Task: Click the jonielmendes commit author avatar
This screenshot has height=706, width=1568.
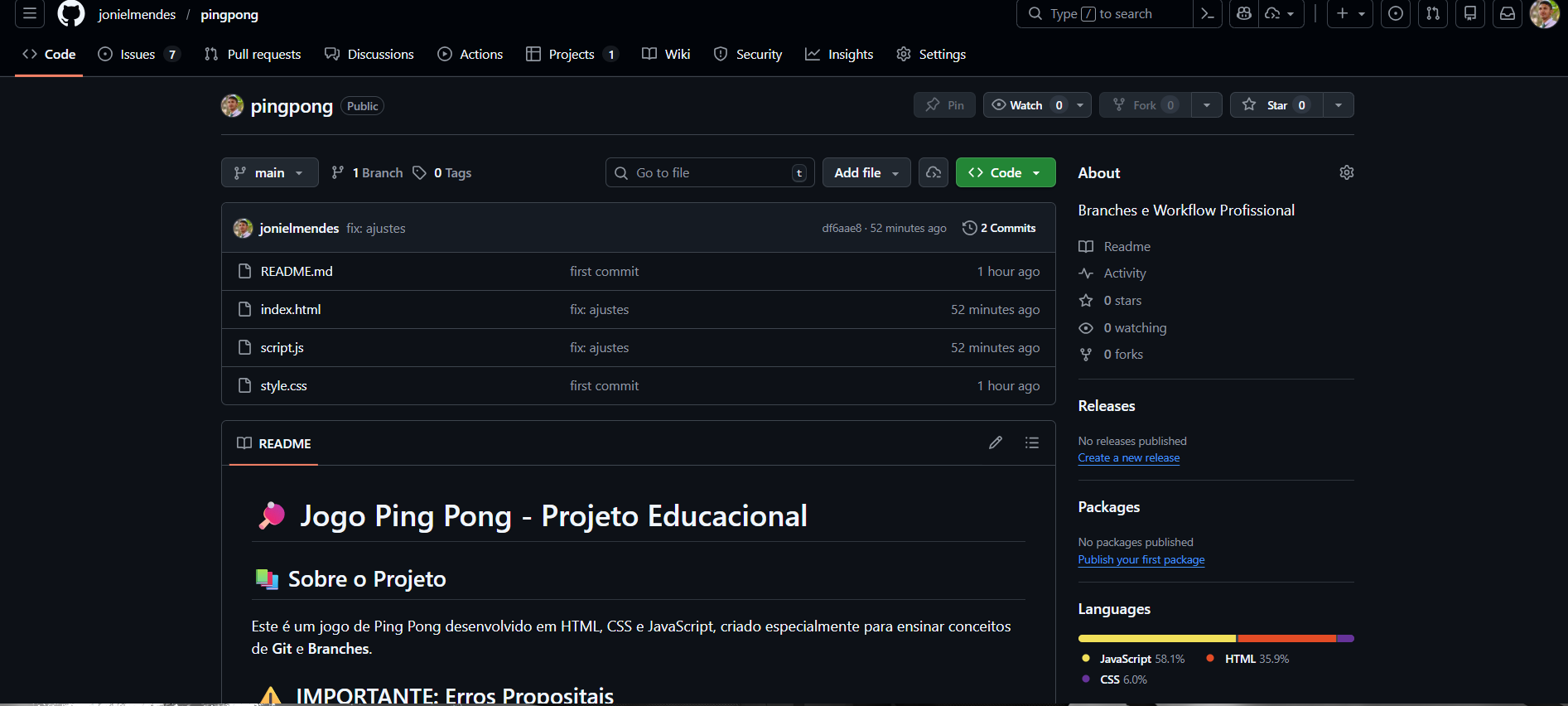Action: pyautogui.click(x=243, y=228)
